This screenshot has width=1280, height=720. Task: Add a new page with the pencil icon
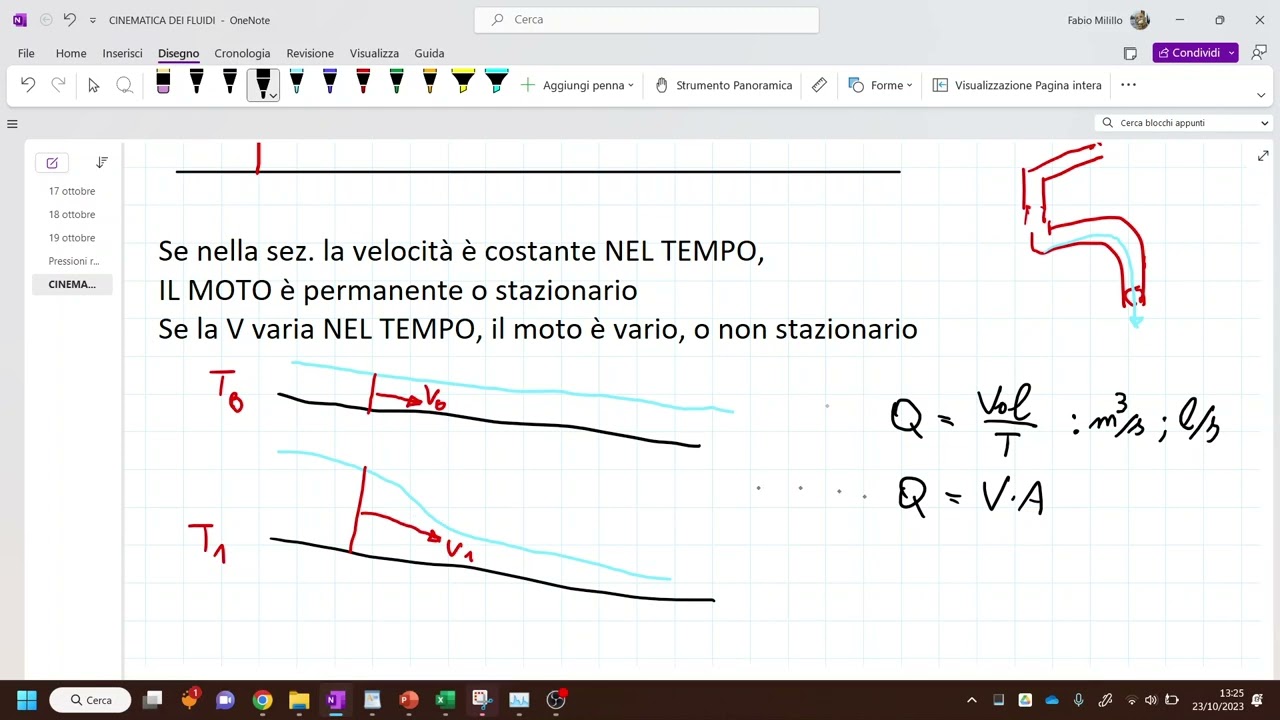tap(52, 163)
